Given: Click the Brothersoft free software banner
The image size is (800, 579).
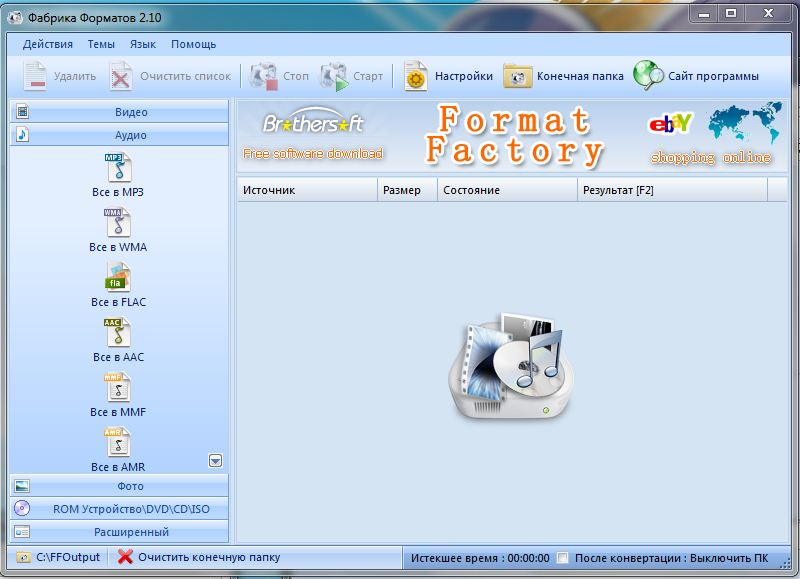Looking at the screenshot, I should [x=313, y=134].
